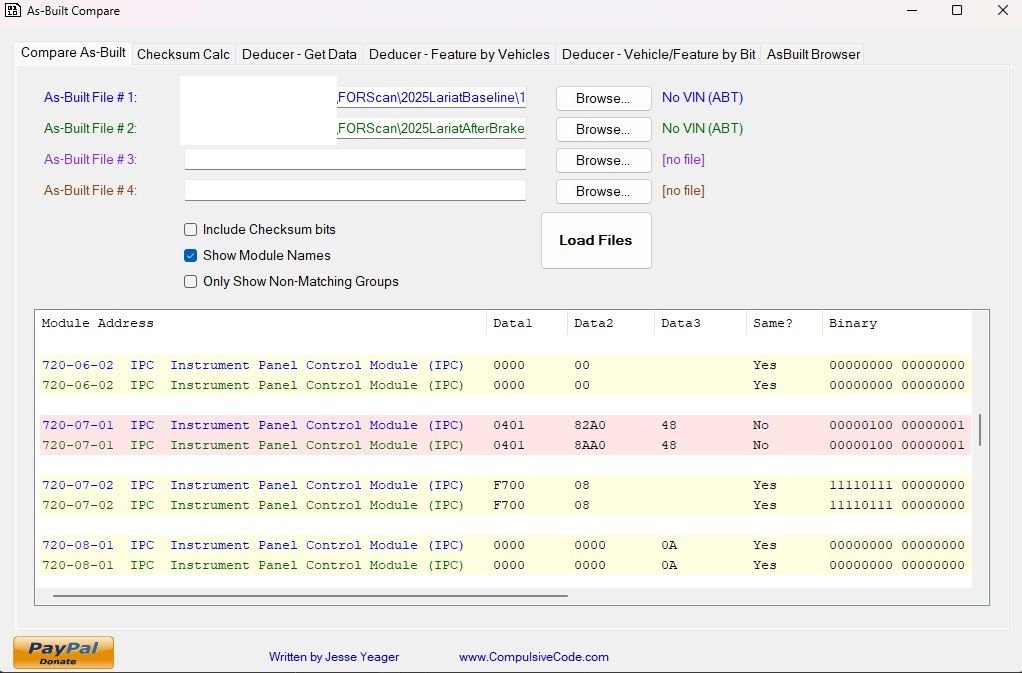Disable Show Module Names
The image size is (1022, 673).
(x=190, y=255)
